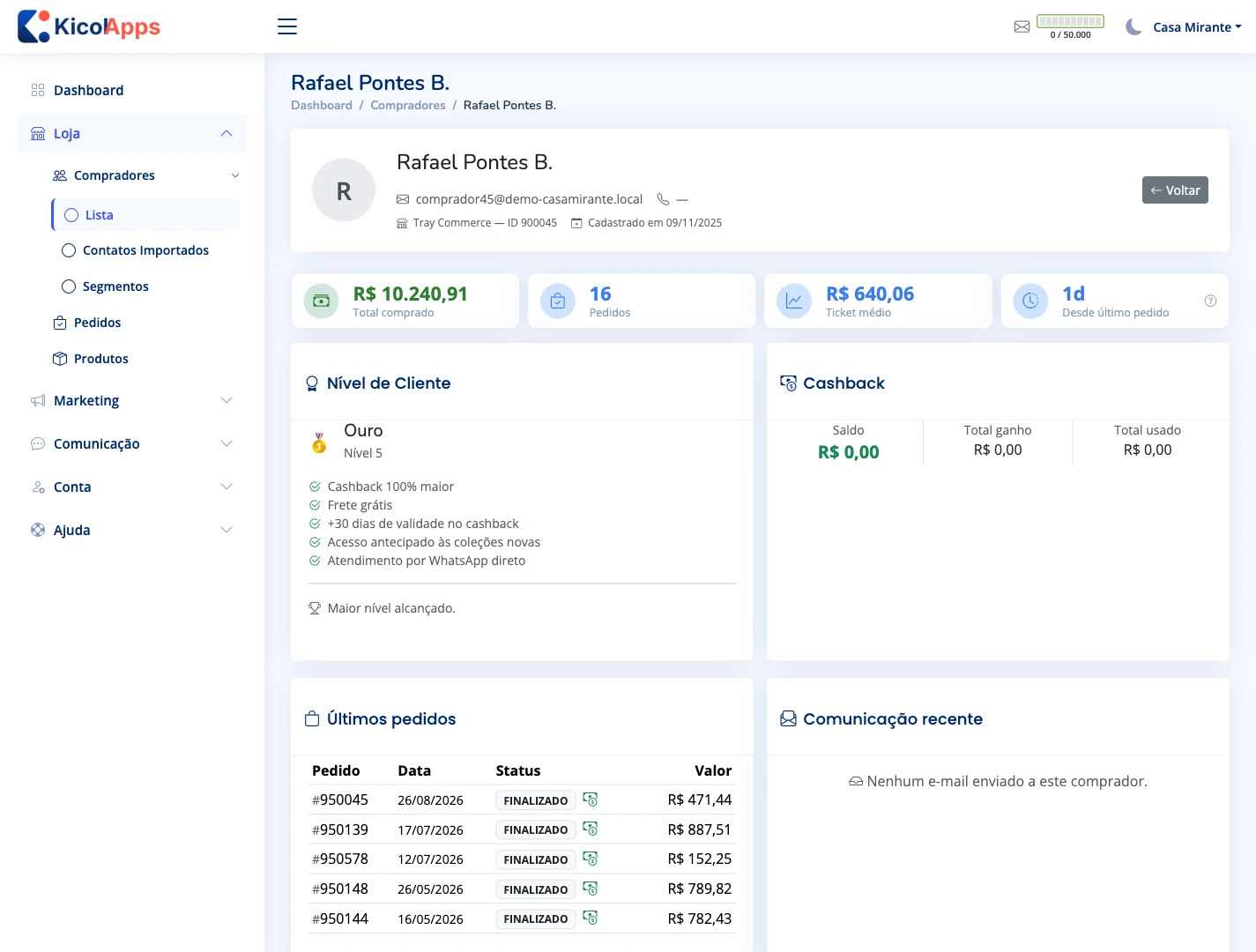The image size is (1256, 952).
Task: Click the R avatar circle
Action: (344, 190)
